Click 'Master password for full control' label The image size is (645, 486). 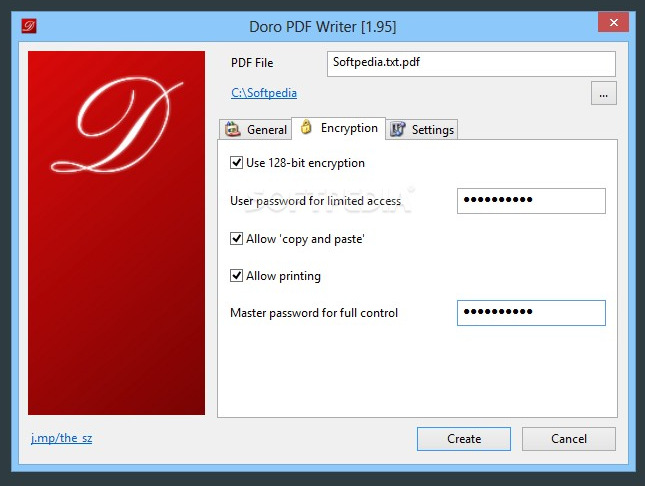point(314,313)
